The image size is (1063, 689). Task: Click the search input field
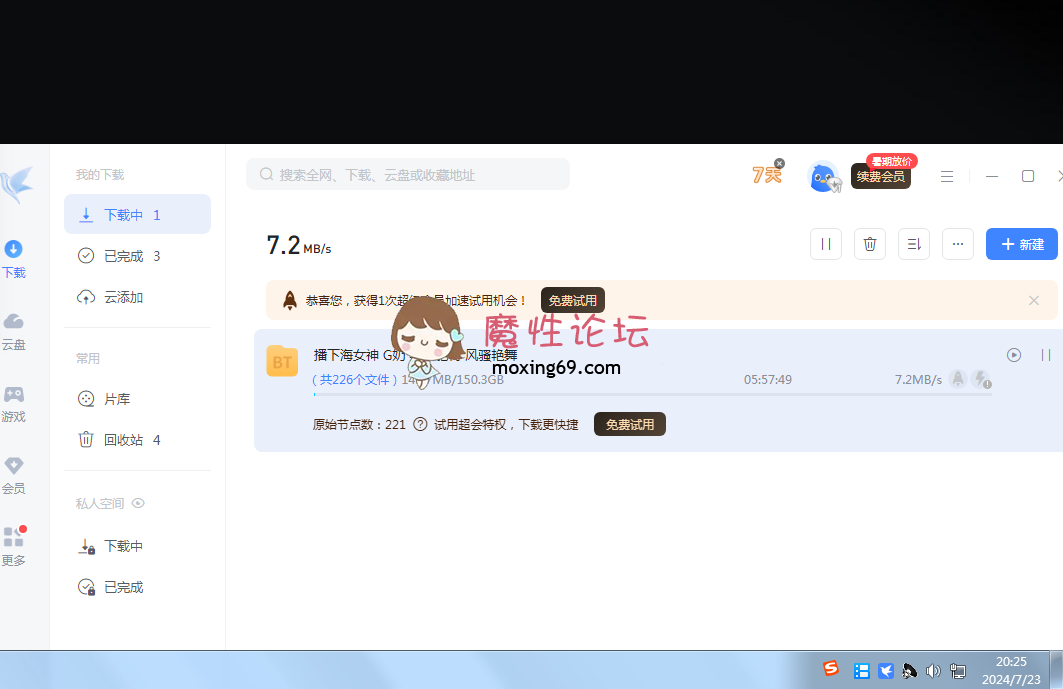408,175
